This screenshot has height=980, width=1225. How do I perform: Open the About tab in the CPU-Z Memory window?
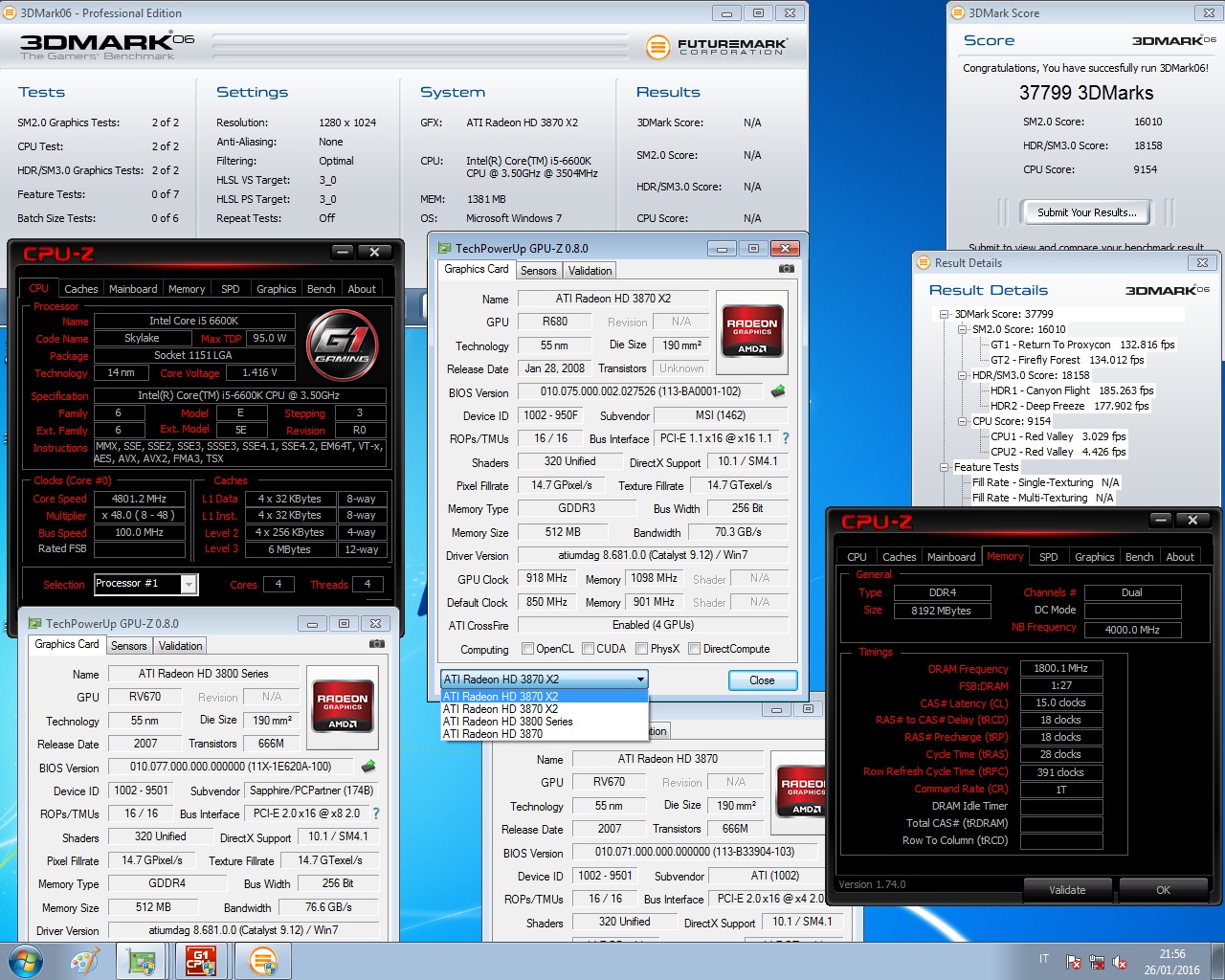tap(1180, 557)
